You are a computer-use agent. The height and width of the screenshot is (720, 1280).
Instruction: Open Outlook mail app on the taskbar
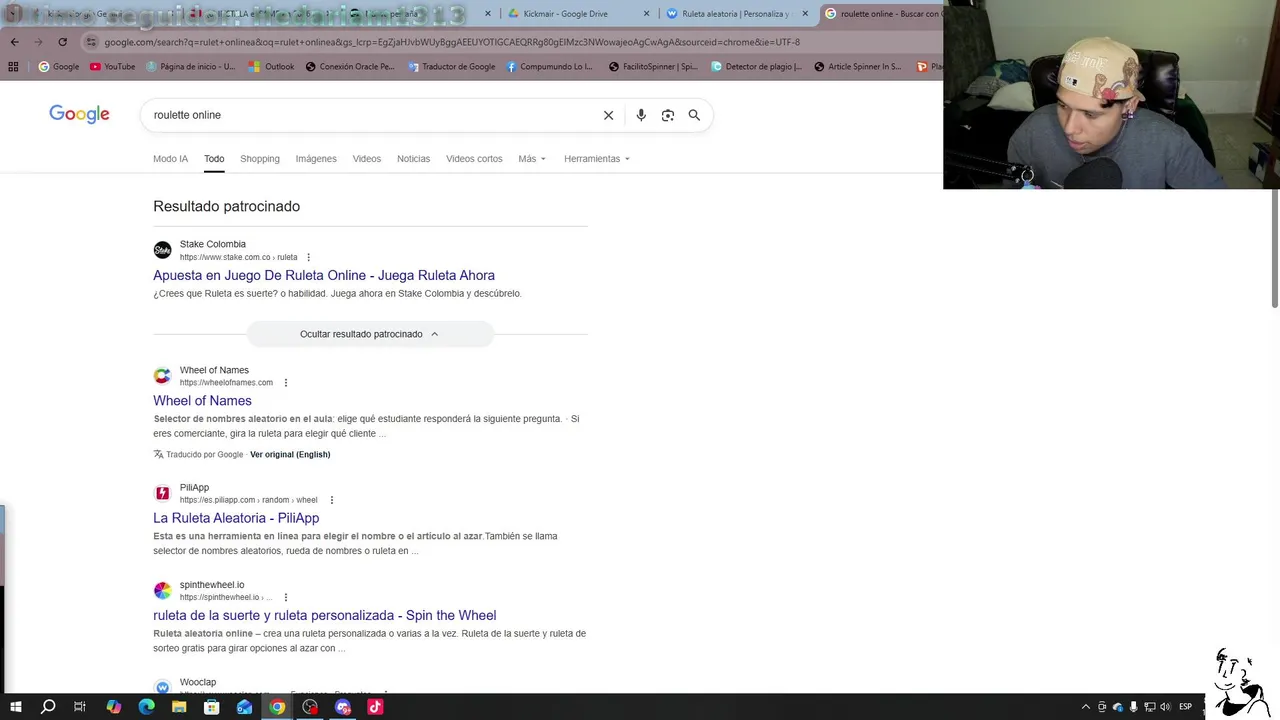245,707
